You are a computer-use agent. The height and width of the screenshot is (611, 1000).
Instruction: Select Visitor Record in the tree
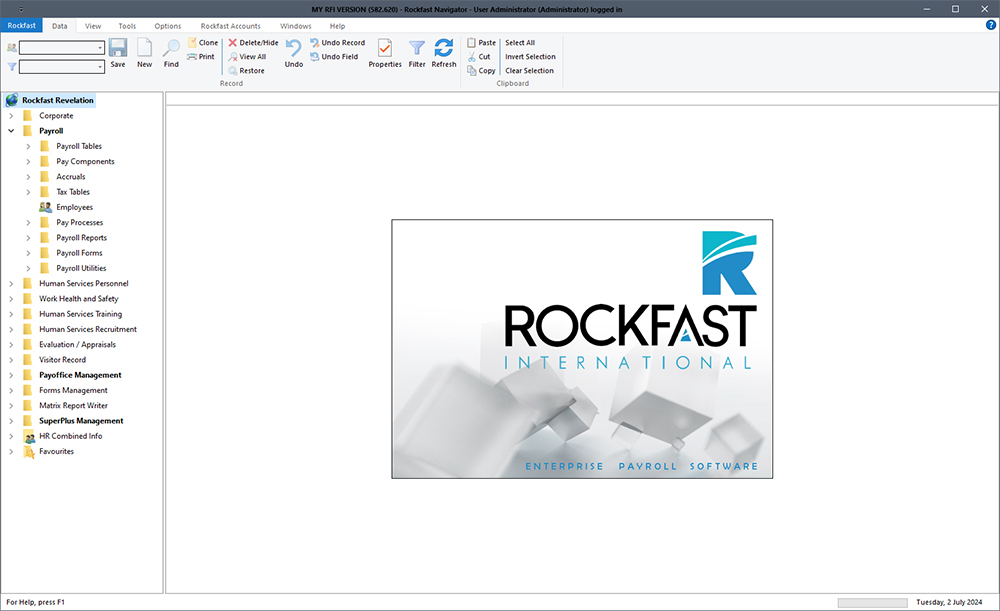[x=62, y=360]
